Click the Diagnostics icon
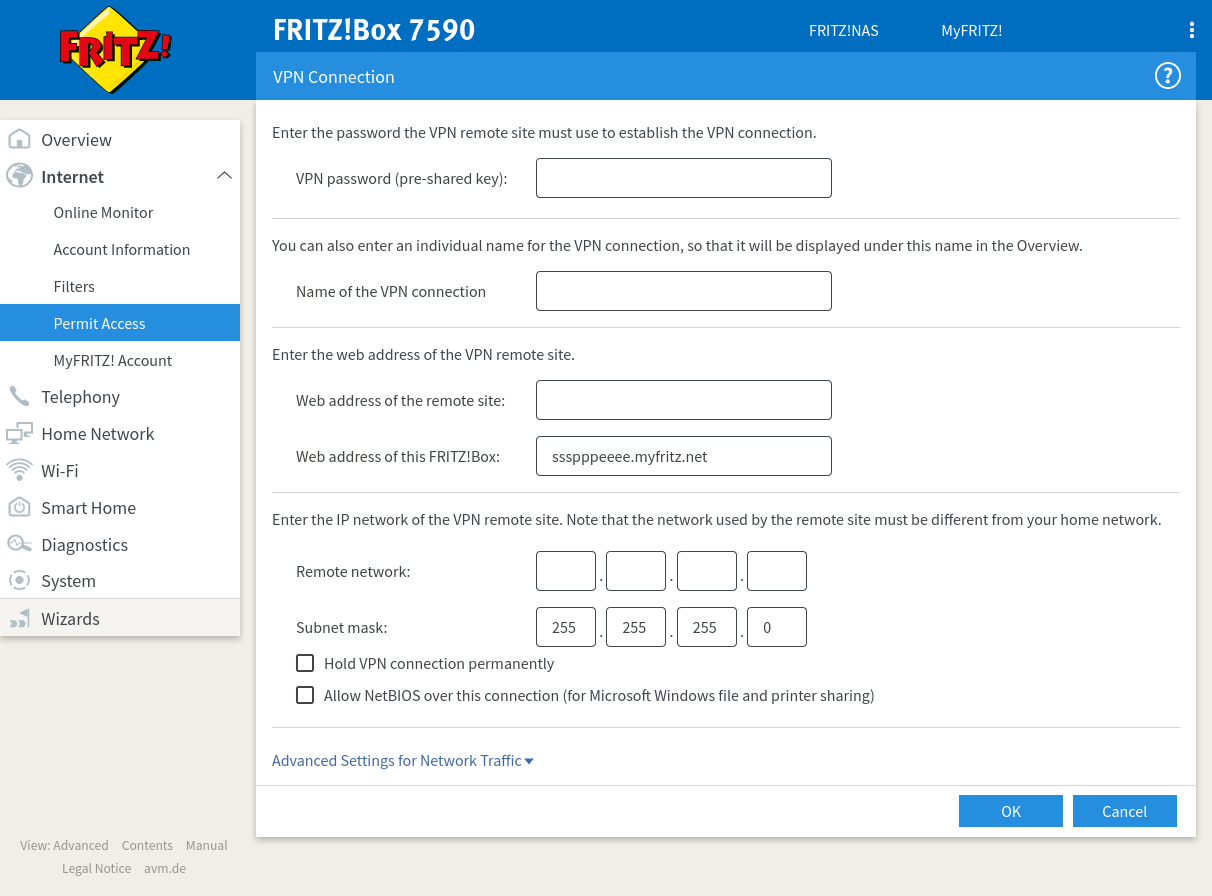The image size is (1212, 896). click(x=19, y=545)
